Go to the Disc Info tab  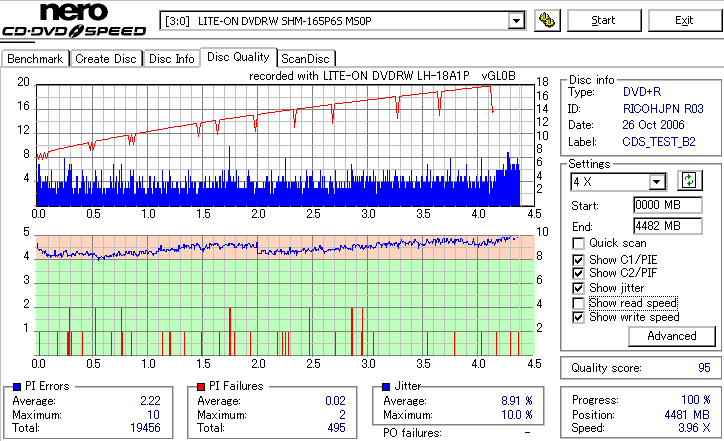171,59
